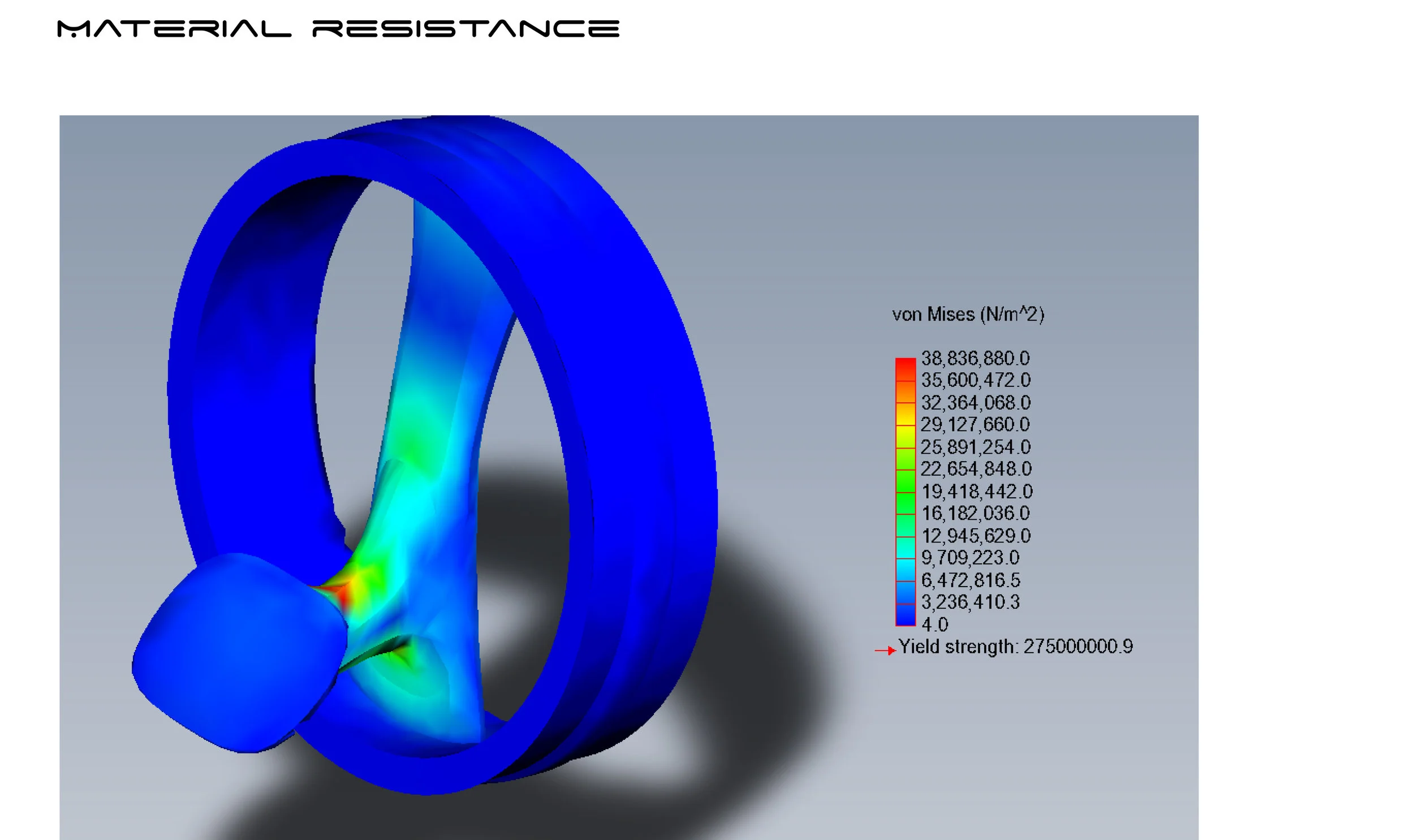Click the yellow segment of the legend bar
Image resolution: width=1414 pixels, height=840 pixels.
click(905, 436)
